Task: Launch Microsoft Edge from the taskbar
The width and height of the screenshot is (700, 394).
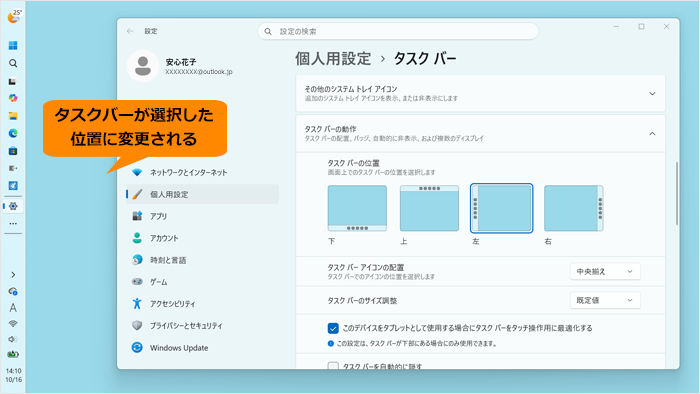Action: pyautogui.click(x=13, y=133)
